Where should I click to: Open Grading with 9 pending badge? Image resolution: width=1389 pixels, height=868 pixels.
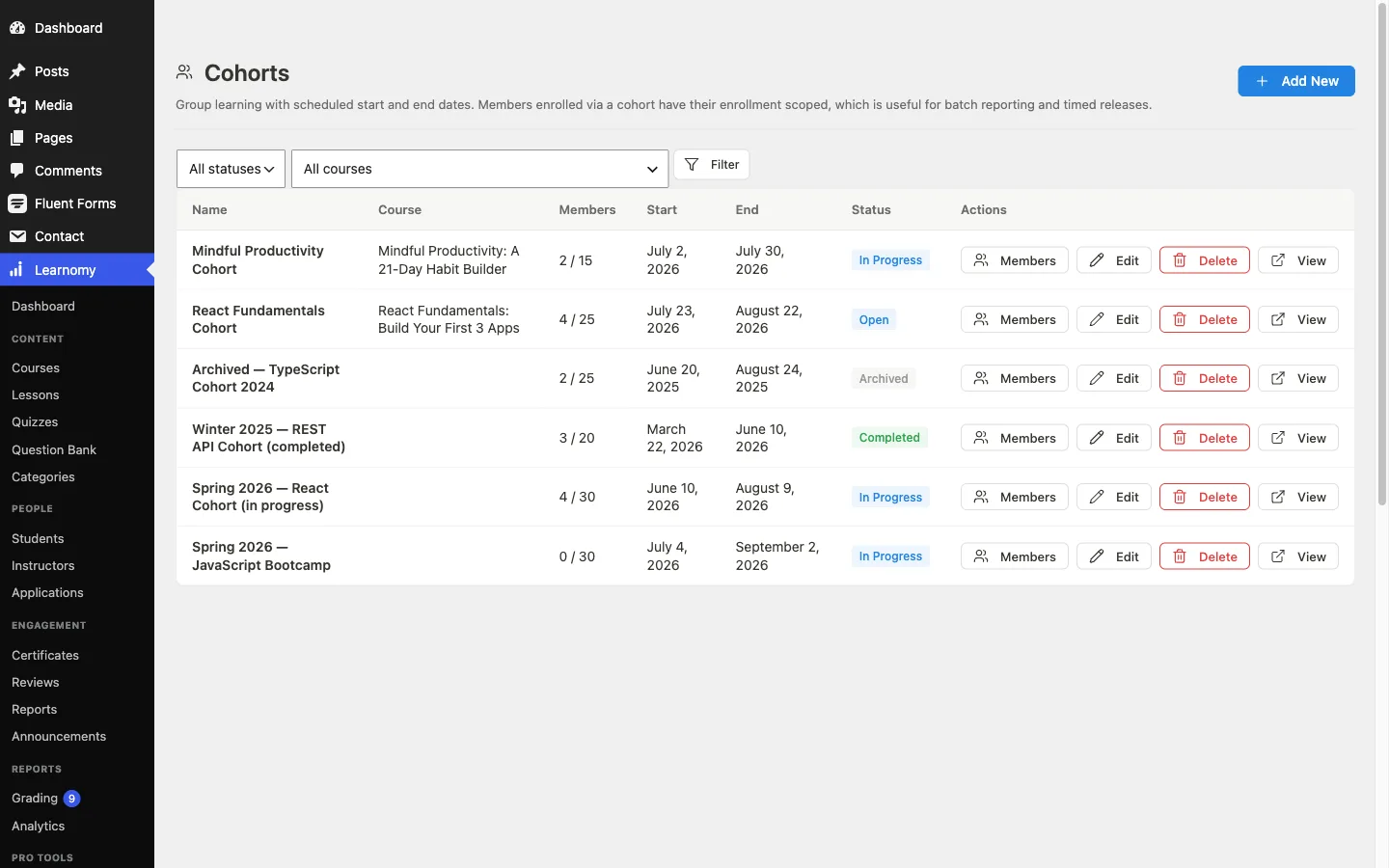45,799
